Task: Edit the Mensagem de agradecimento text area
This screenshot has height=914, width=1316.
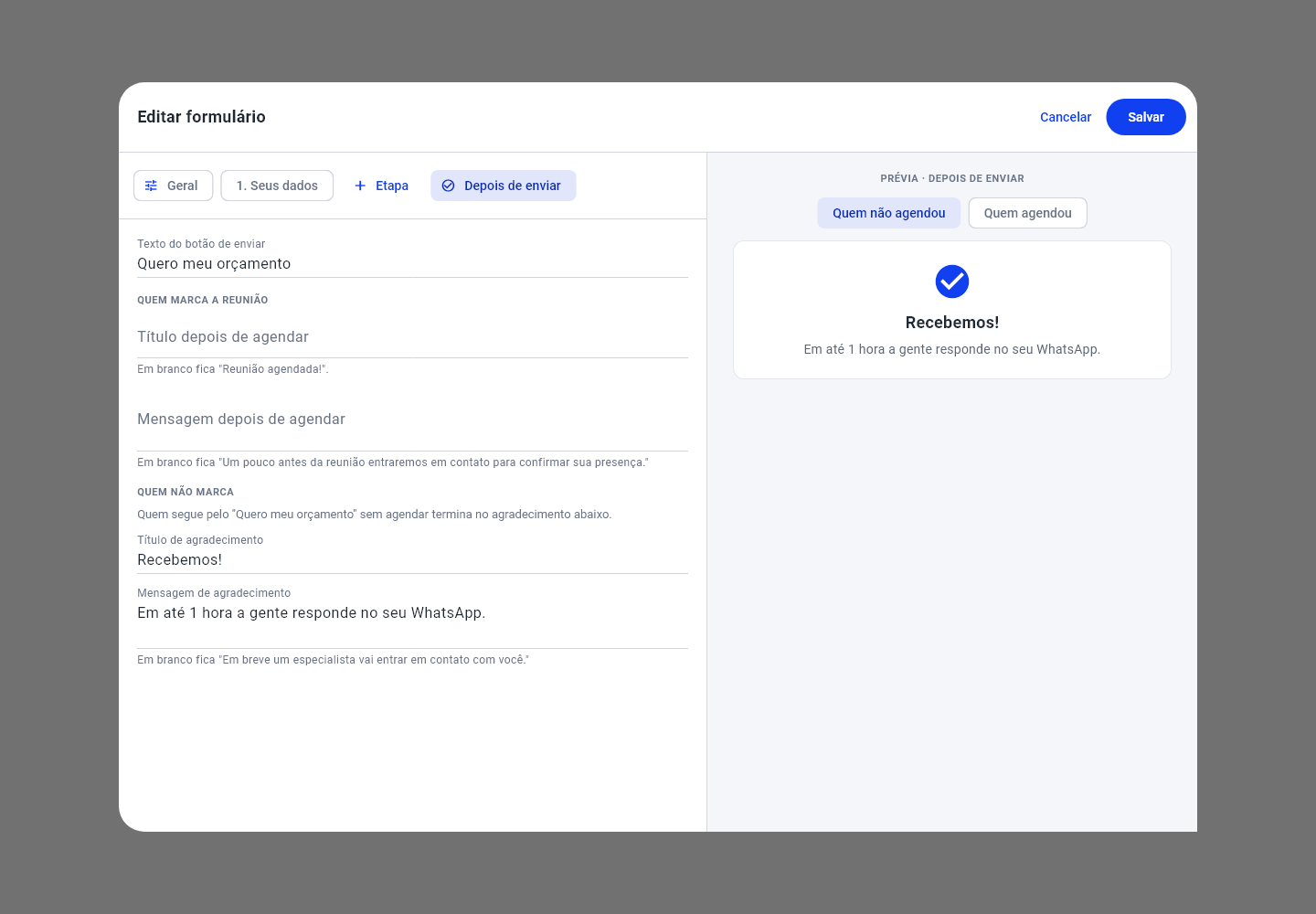Action: (412, 624)
